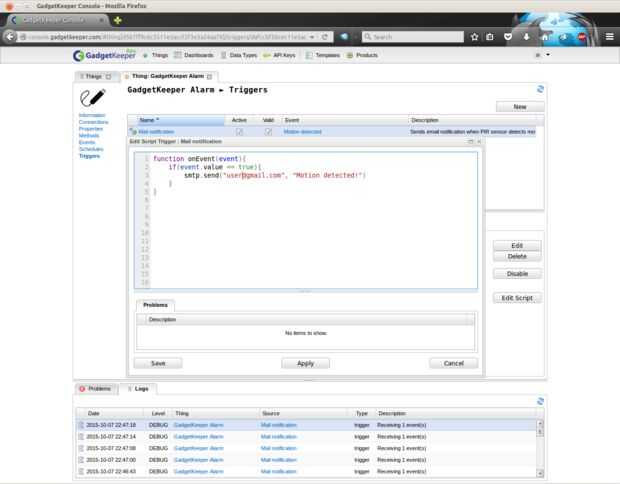Viewport: 620px width, 484px height.
Task: Open the user account dropdown arrow
Action: [x=548, y=55]
